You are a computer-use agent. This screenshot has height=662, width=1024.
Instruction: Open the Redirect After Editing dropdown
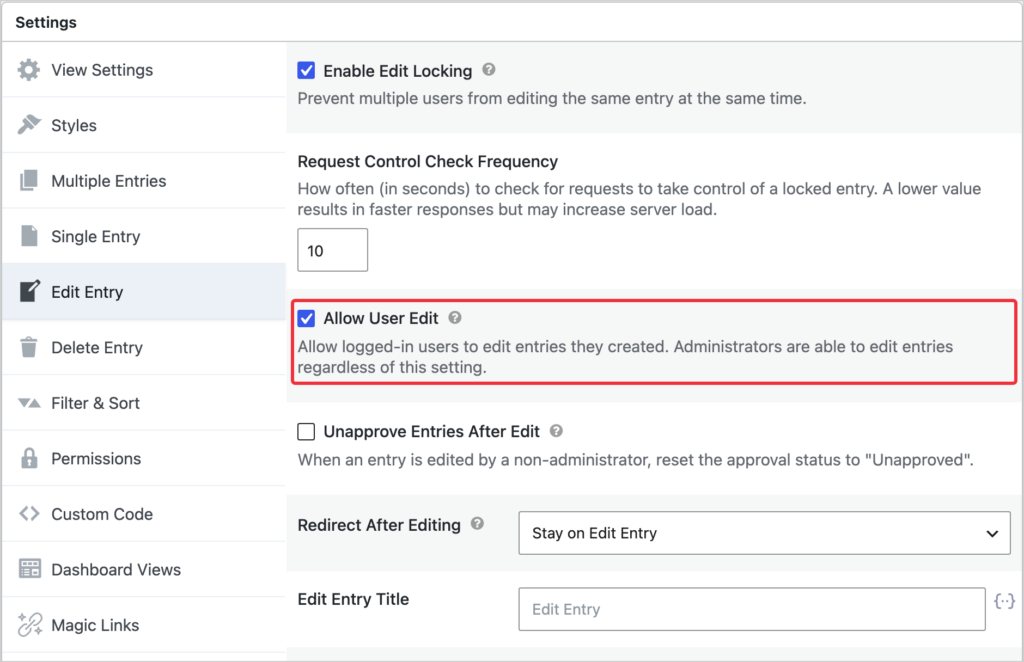tap(764, 533)
